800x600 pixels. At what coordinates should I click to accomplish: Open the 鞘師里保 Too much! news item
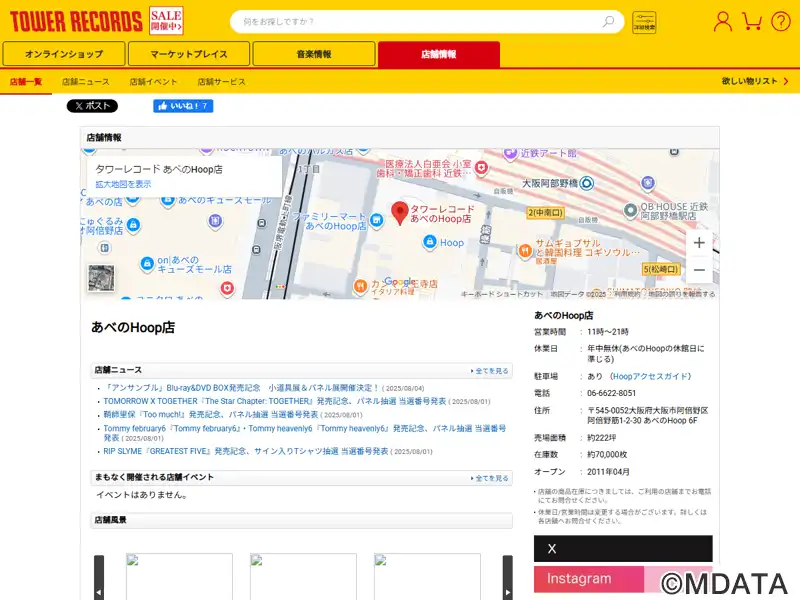tap(211, 414)
